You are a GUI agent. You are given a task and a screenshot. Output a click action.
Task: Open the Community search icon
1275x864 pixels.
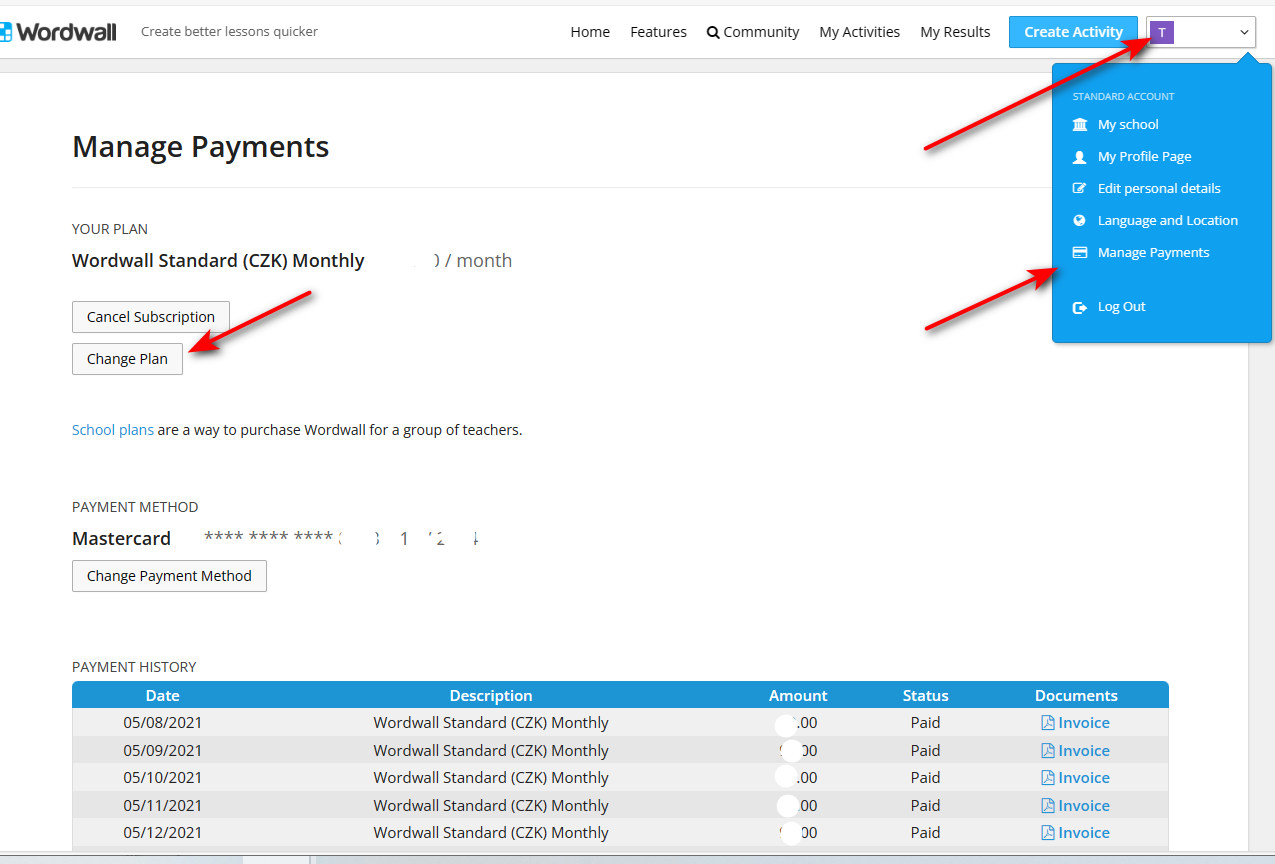click(x=713, y=32)
